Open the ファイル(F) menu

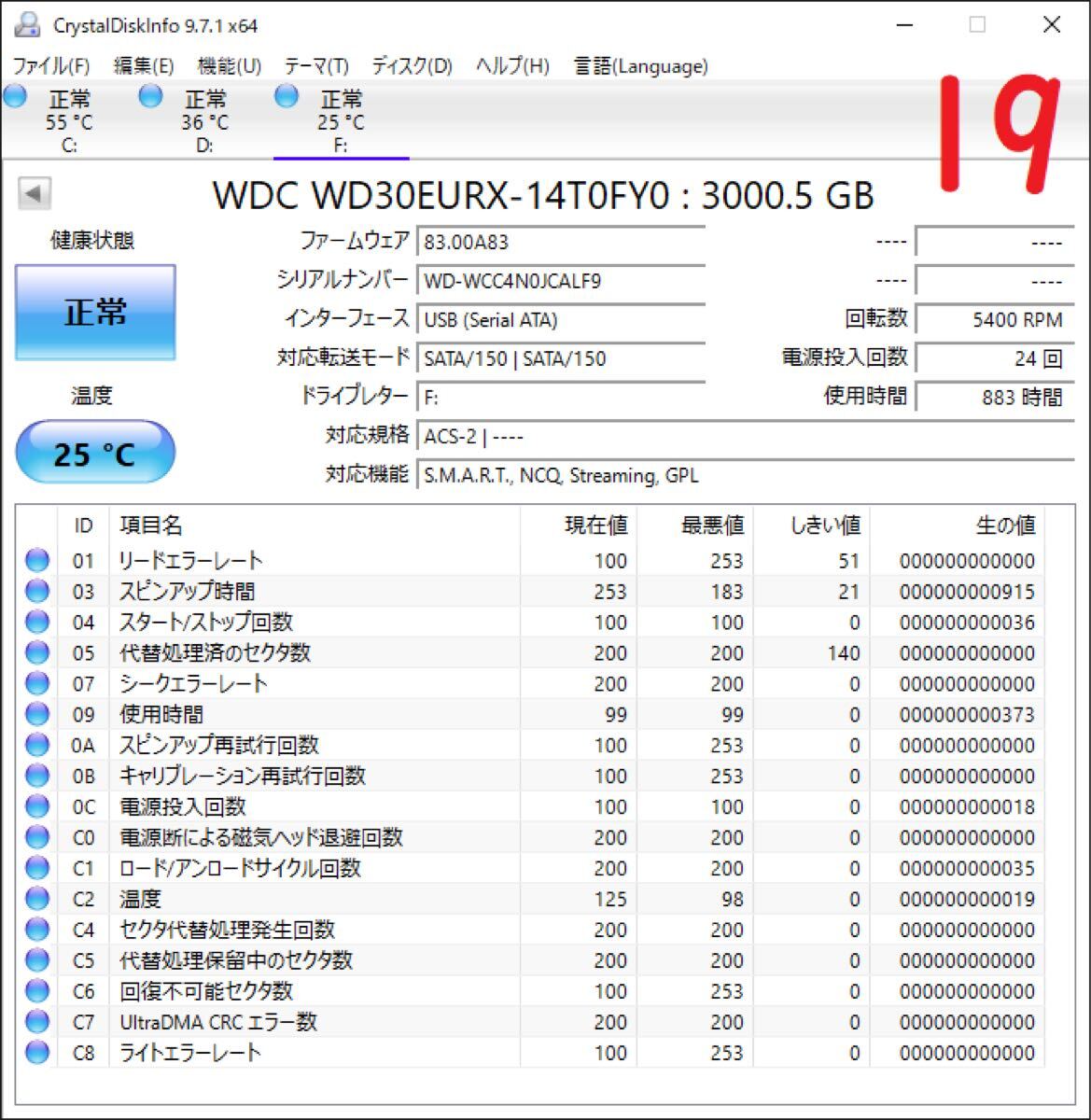(50, 66)
